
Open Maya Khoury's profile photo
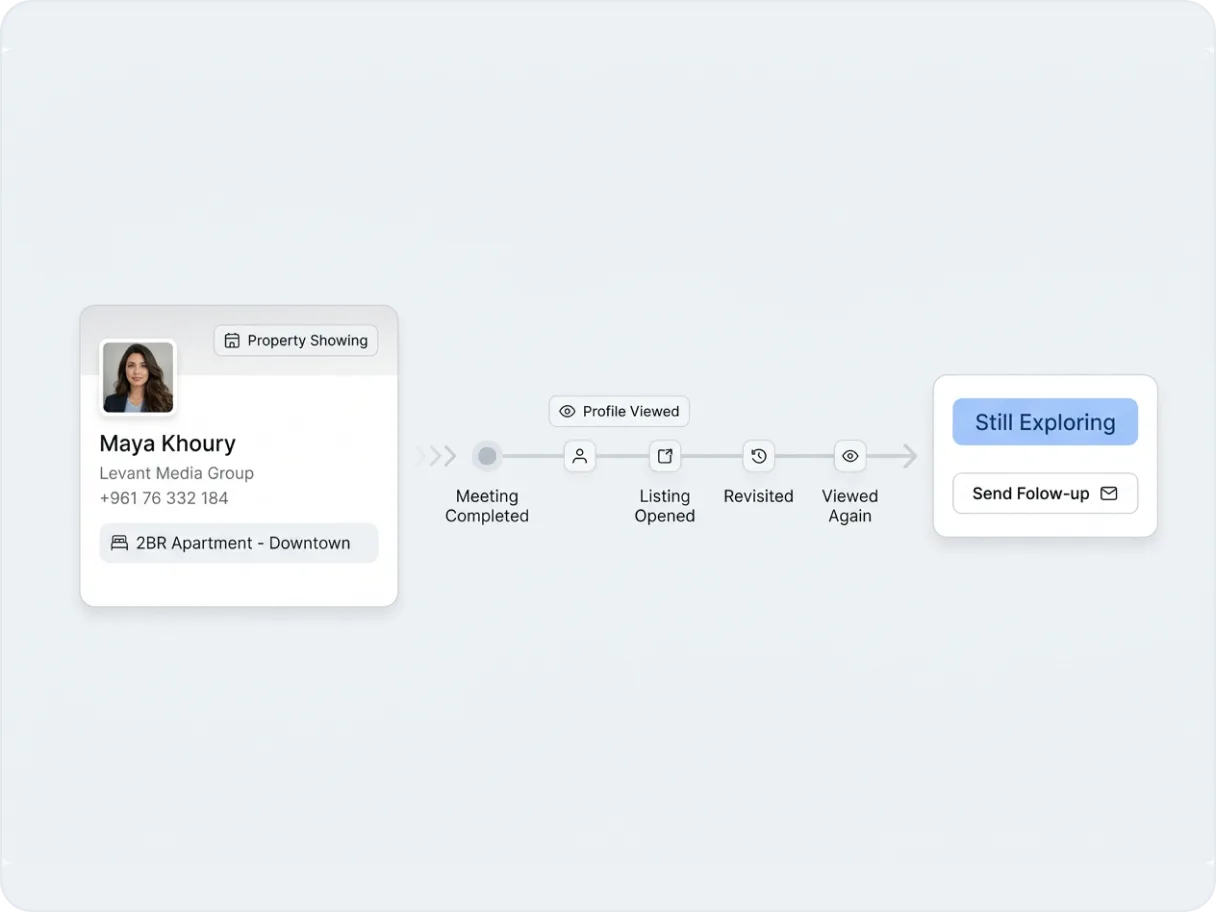(138, 377)
